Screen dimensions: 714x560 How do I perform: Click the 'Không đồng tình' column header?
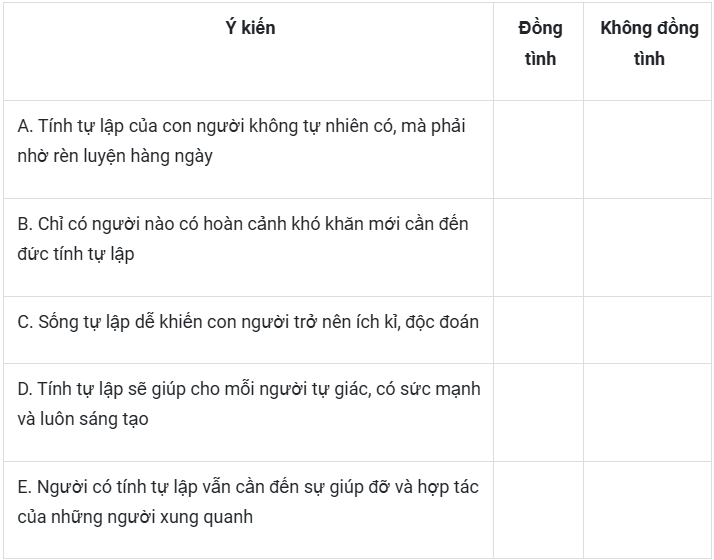649,44
